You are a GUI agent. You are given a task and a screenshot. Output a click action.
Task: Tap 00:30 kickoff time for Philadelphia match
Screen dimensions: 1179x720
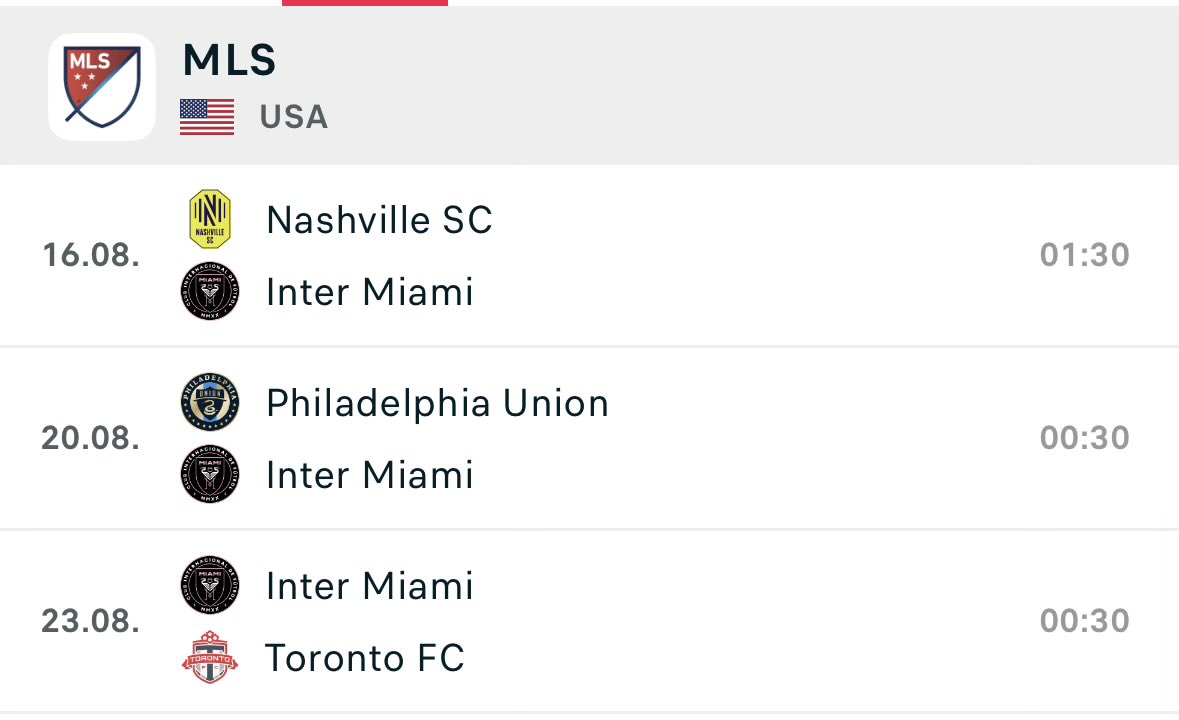click(1084, 438)
